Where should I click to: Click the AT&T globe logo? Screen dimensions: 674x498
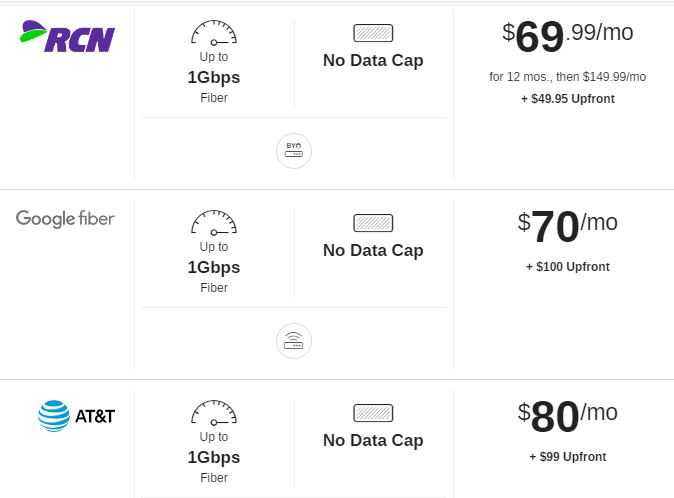click(x=54, y=416)
